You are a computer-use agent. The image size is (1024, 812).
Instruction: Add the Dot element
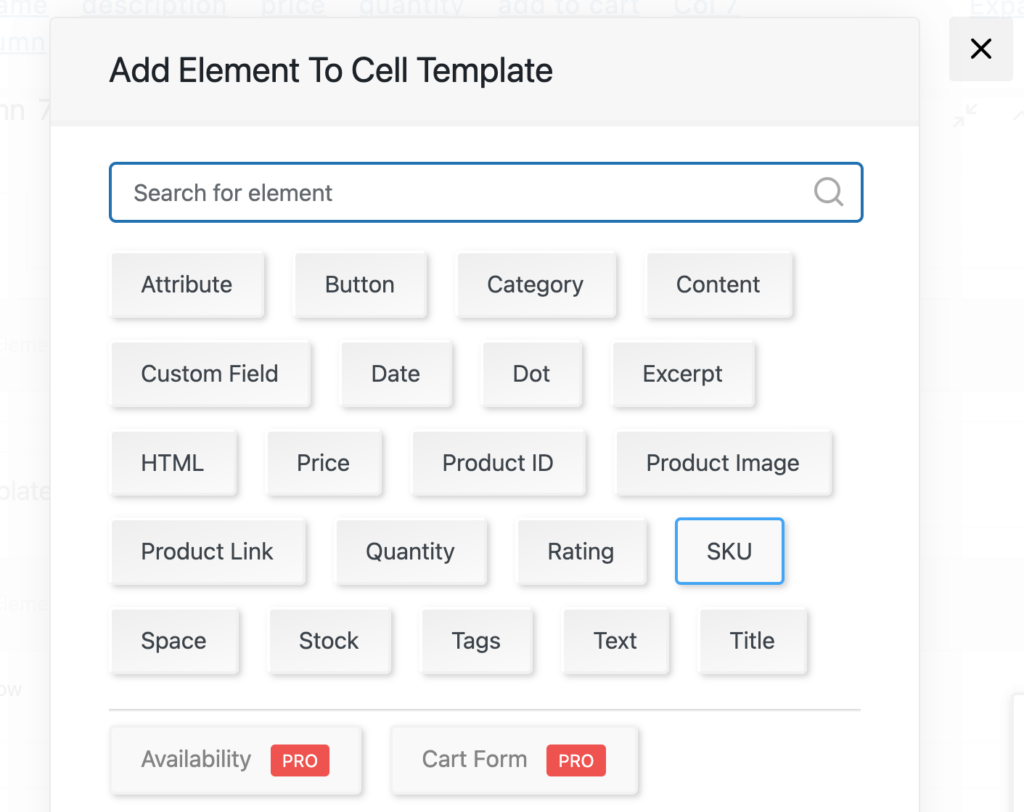tap(532, 374)
